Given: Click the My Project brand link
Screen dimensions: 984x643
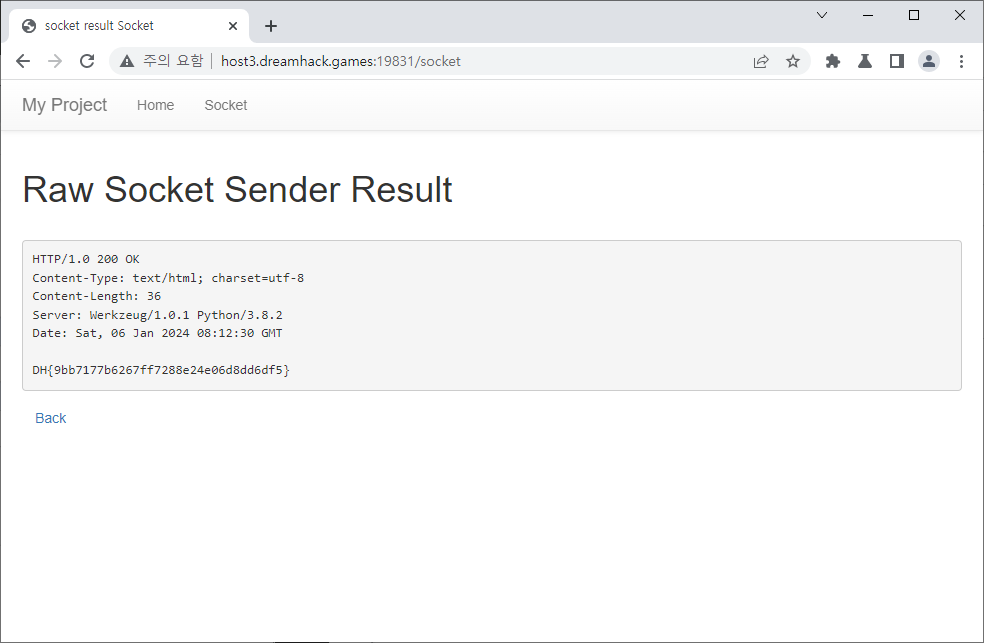Looking at the screenshot, I should 64,105.
